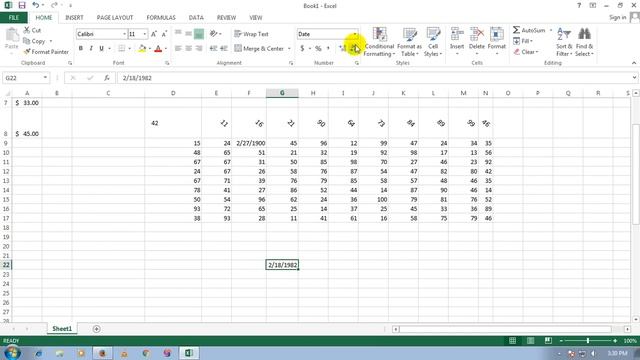Switch to PAGE LAYOUT tab

(115, 18)
